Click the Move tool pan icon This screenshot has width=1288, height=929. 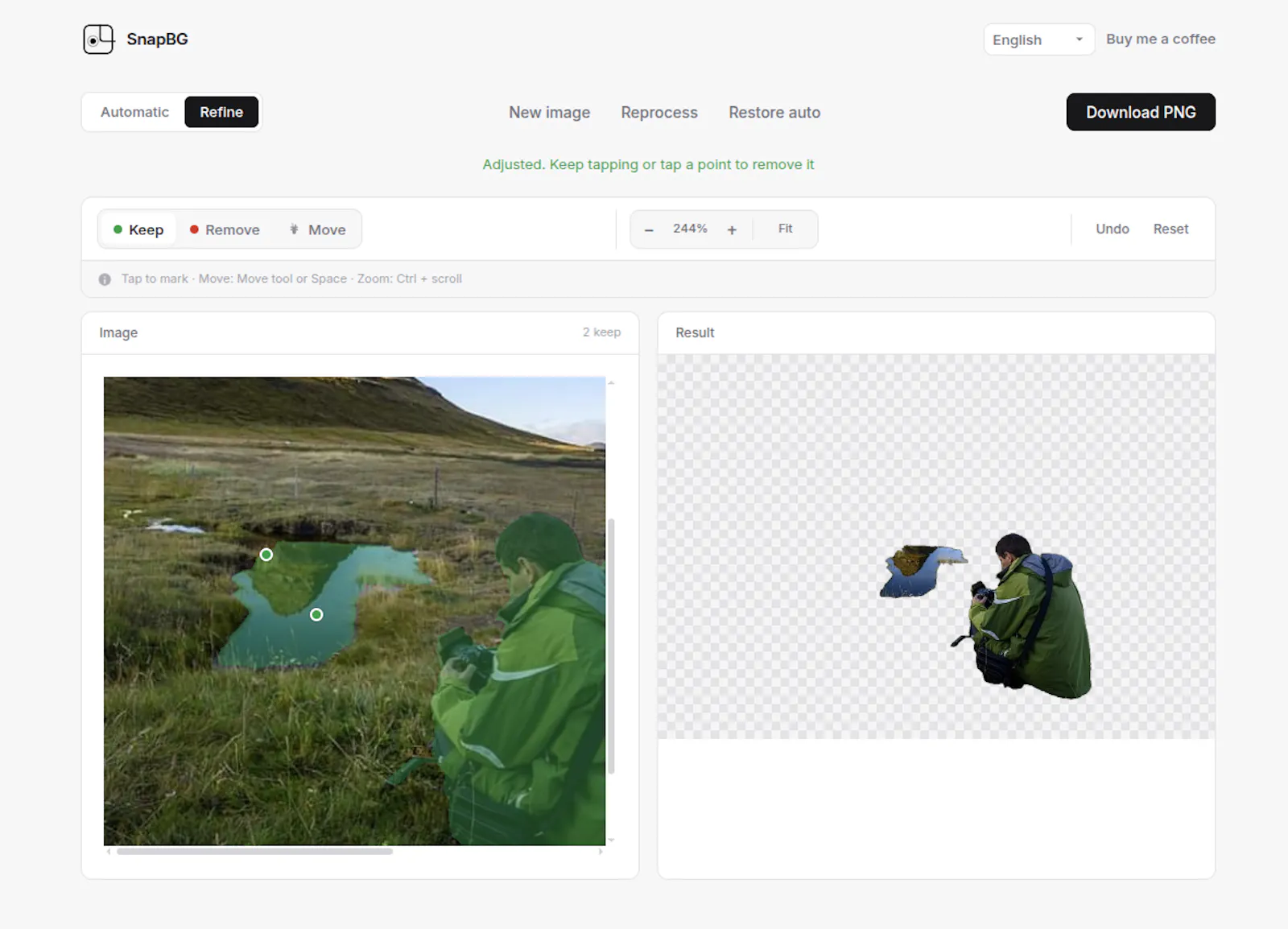coord(294,229)
